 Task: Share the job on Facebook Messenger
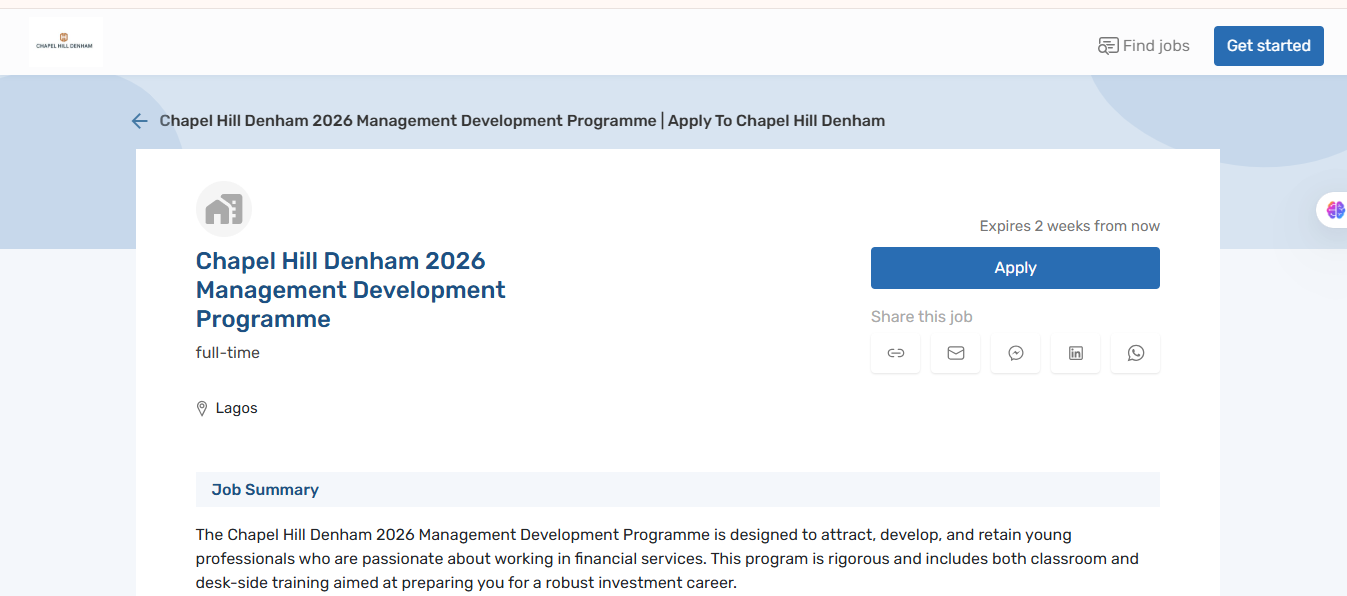[x=1015, y=352]
